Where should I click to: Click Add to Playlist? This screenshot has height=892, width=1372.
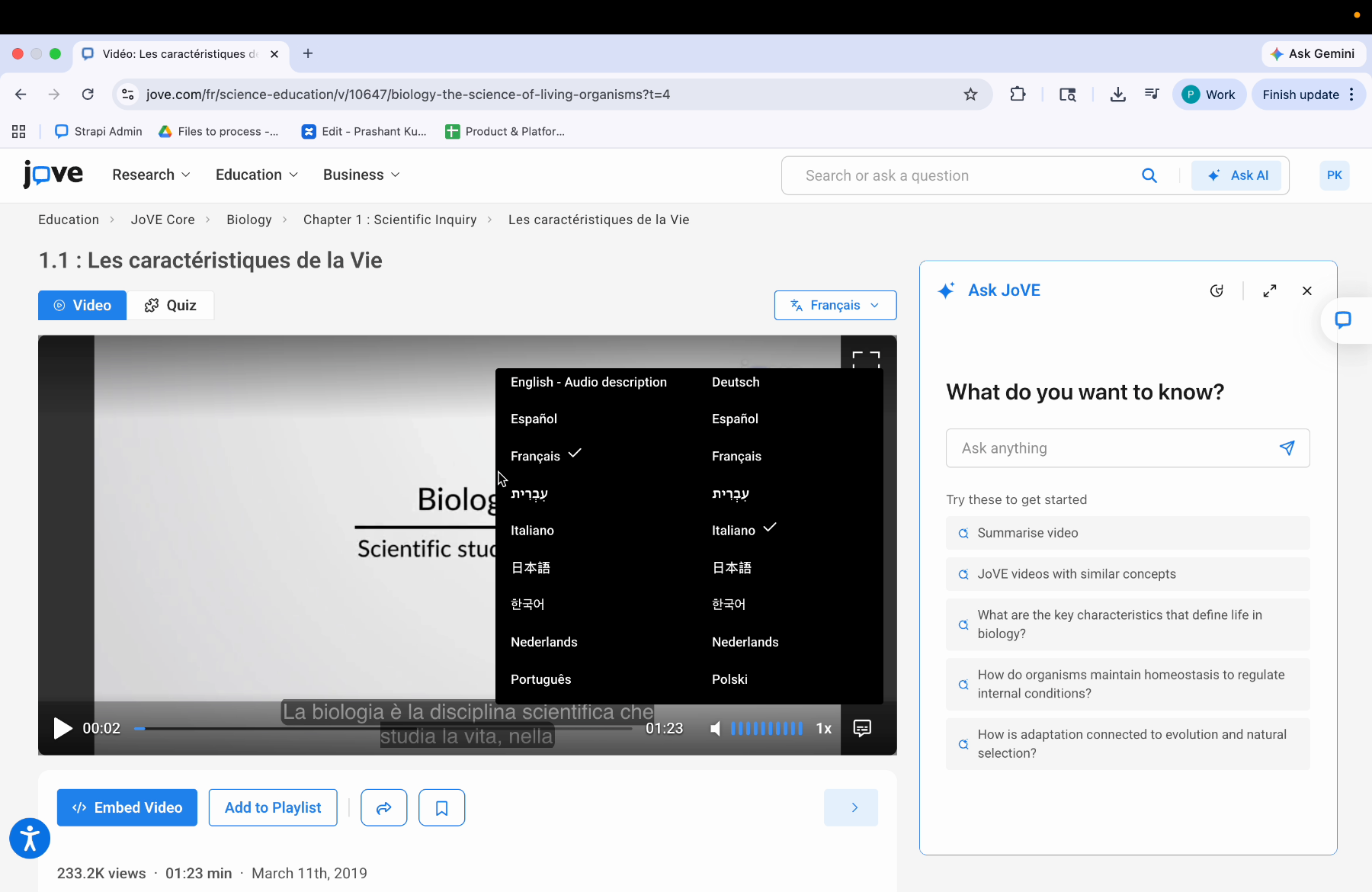[273, 807]
